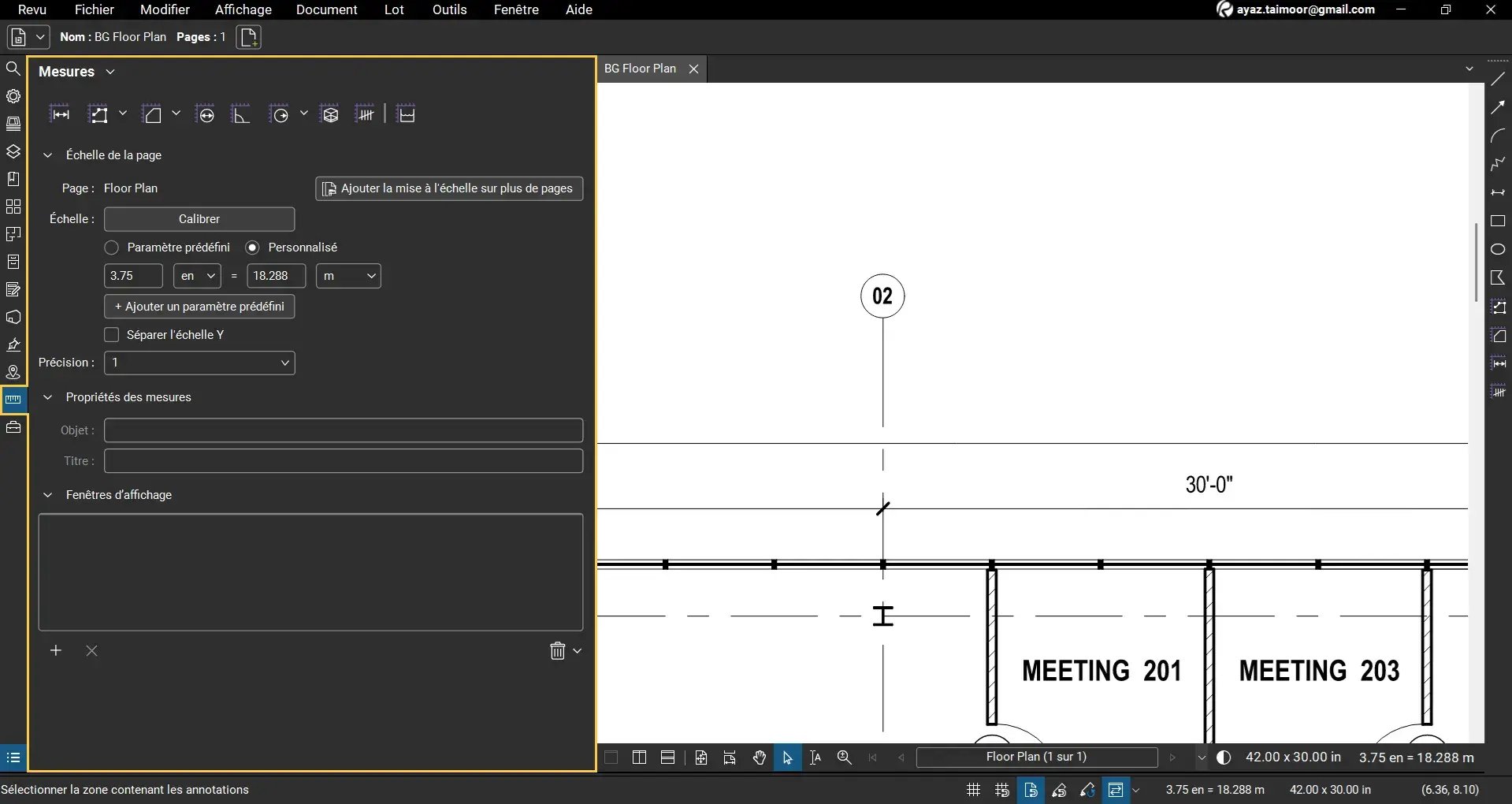This screenshot has height=804, width=1512.
Task: Switch to the BG Floor Plan tab
Action: tap(641, 68)
